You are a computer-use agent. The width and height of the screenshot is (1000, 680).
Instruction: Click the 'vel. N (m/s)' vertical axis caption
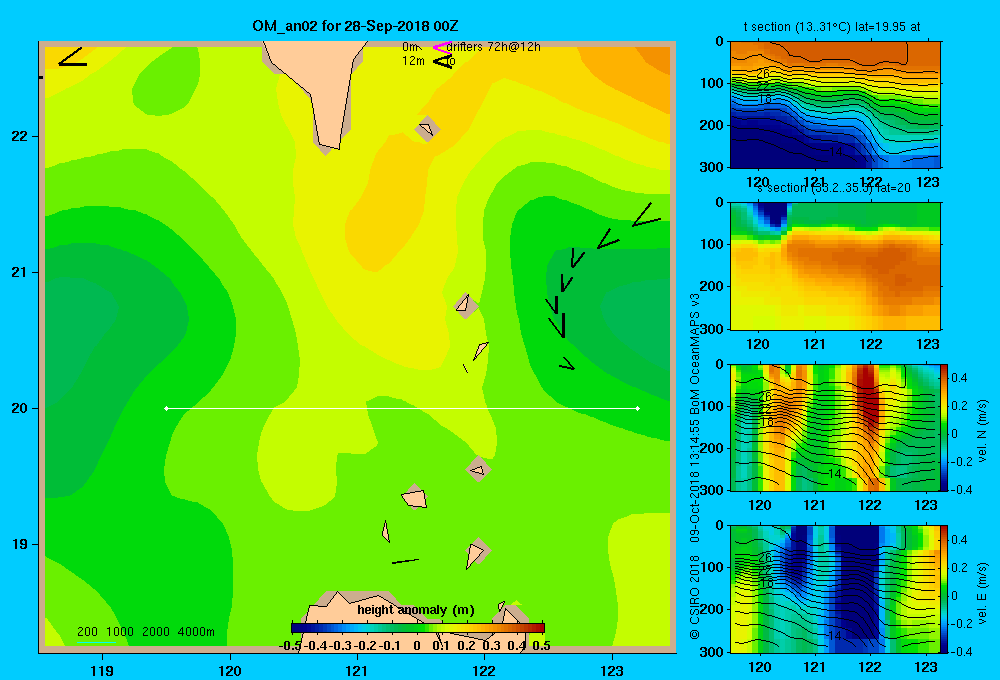pyautogui.click(x=983, y=431)
